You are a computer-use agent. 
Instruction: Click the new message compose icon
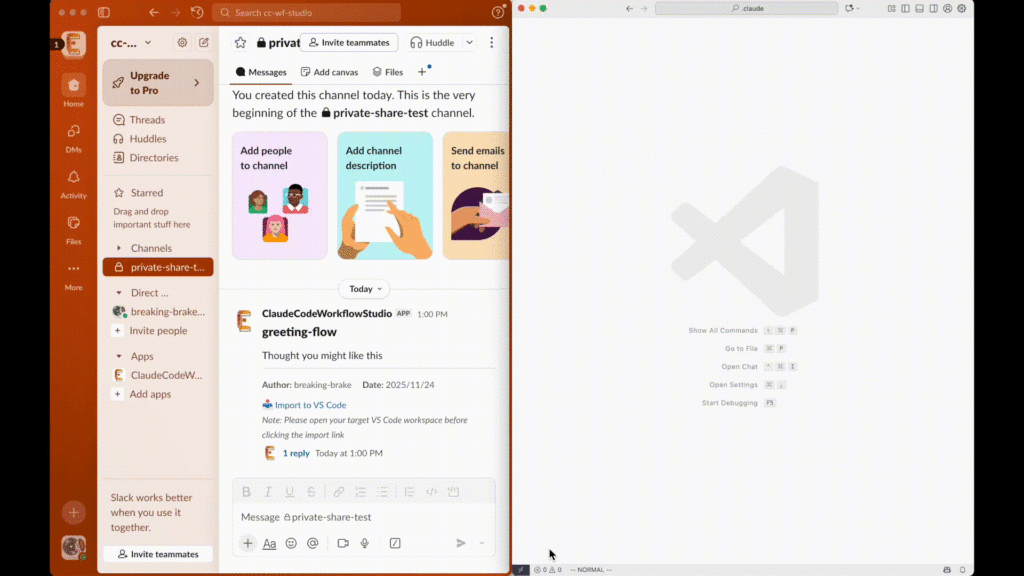click(x=204, y=43)
